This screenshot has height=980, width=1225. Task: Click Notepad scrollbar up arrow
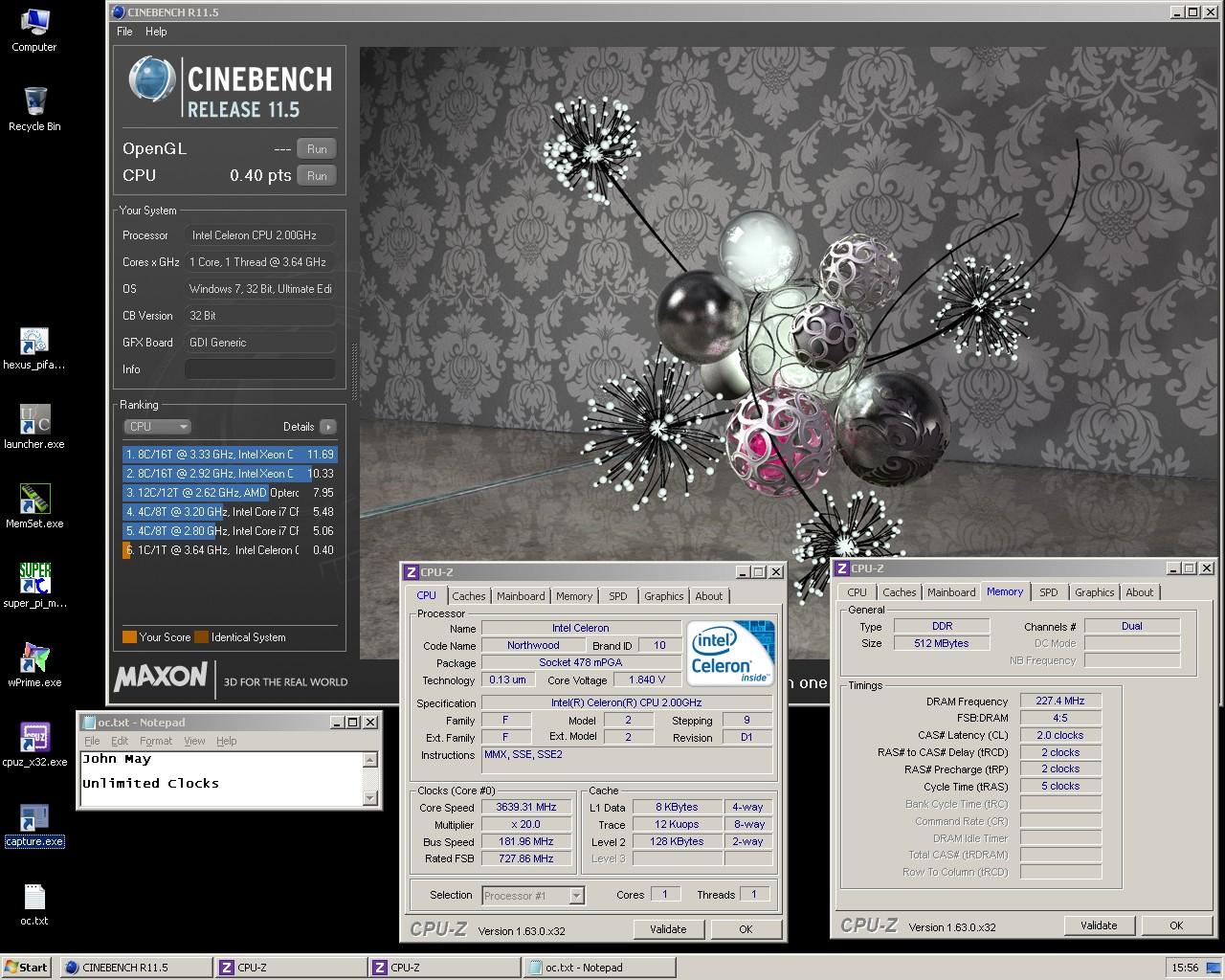click(x=370, y=760)
